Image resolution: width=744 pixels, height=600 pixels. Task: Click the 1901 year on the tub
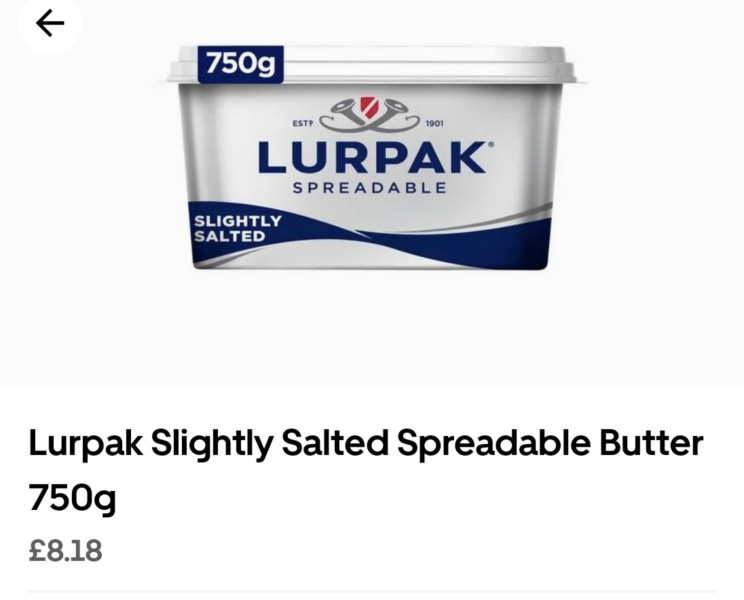[435, 123]
